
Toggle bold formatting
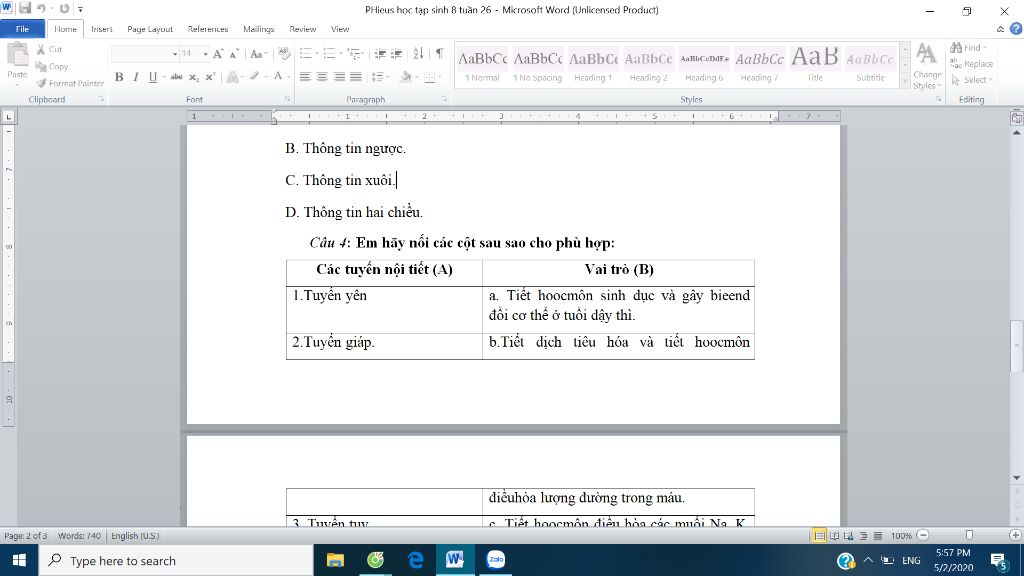(x=119, y=77)
